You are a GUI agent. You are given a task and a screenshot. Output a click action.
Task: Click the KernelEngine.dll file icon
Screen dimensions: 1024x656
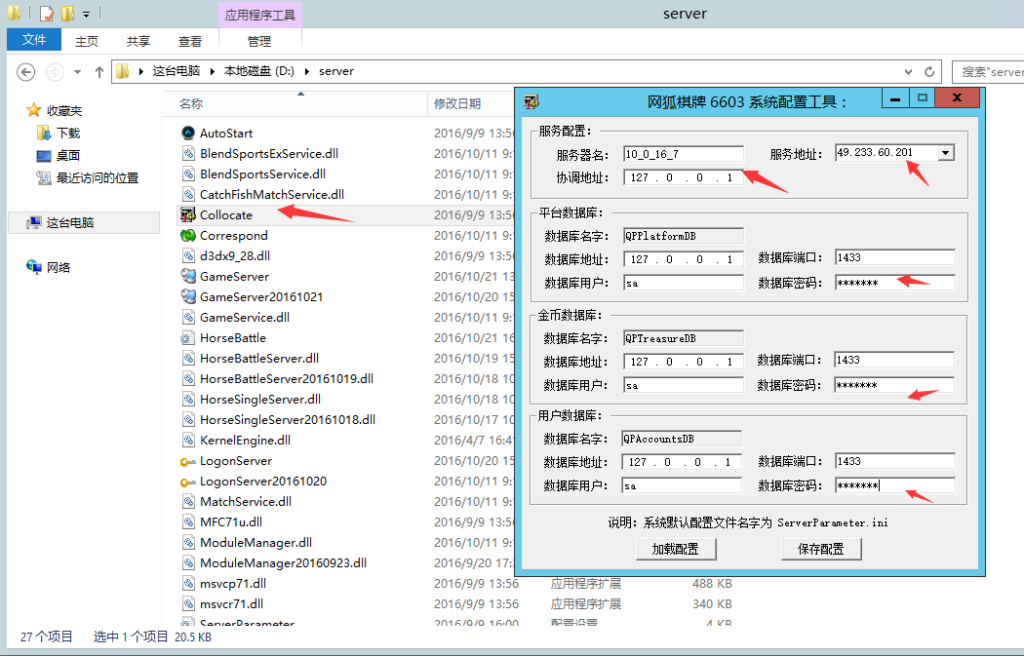point(187,440)
